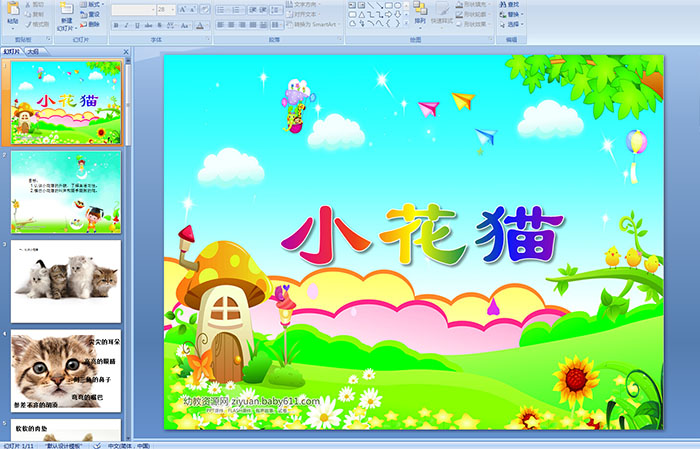This screenshot has width=700, height=449.
Task: Select slide 1 thumbnail titled 小花猫
Action: tap(66, 103)
